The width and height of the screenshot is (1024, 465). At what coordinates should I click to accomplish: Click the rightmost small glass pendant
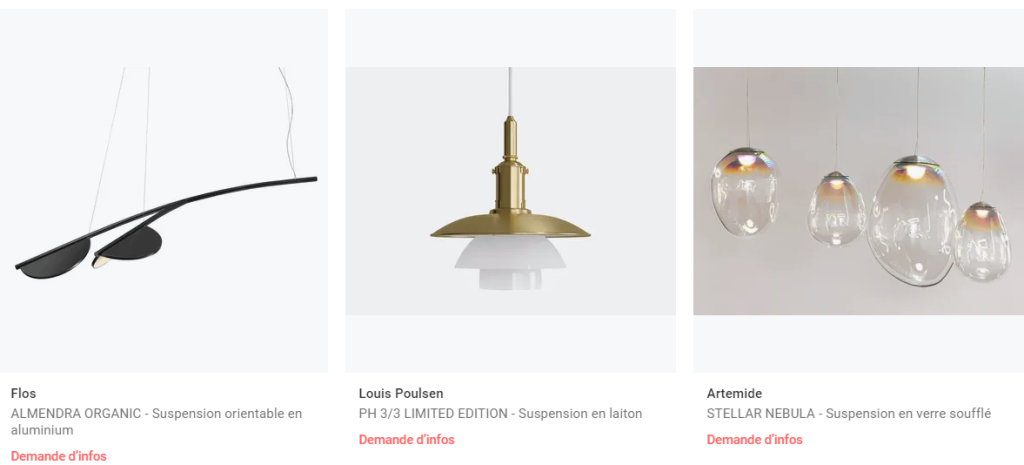tap(982, 242)
